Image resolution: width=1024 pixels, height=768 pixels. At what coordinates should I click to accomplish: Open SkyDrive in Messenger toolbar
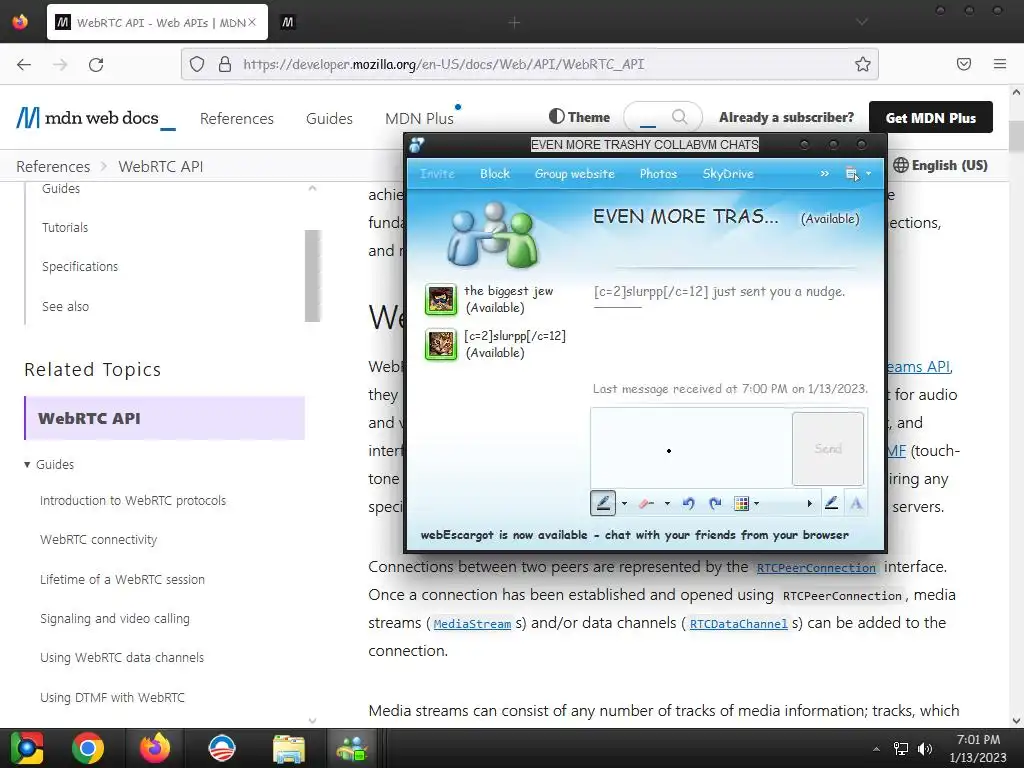click(x=728, y=174)
